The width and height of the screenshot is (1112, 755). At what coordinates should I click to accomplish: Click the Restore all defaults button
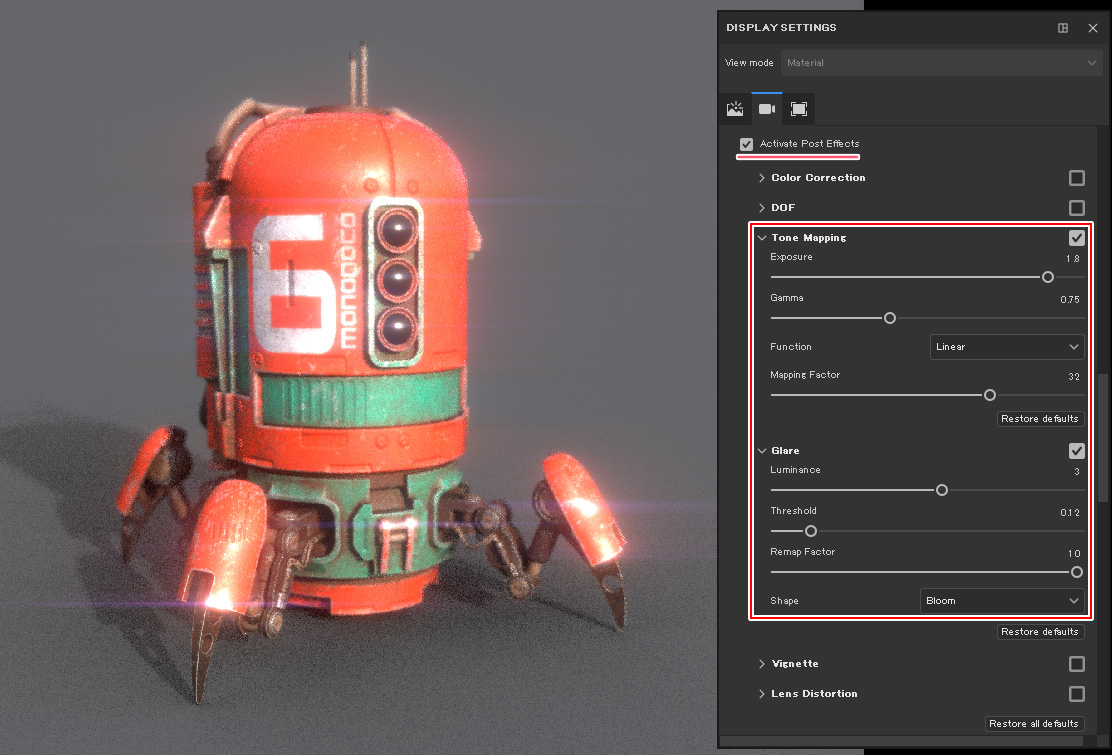coord(1034,724)
